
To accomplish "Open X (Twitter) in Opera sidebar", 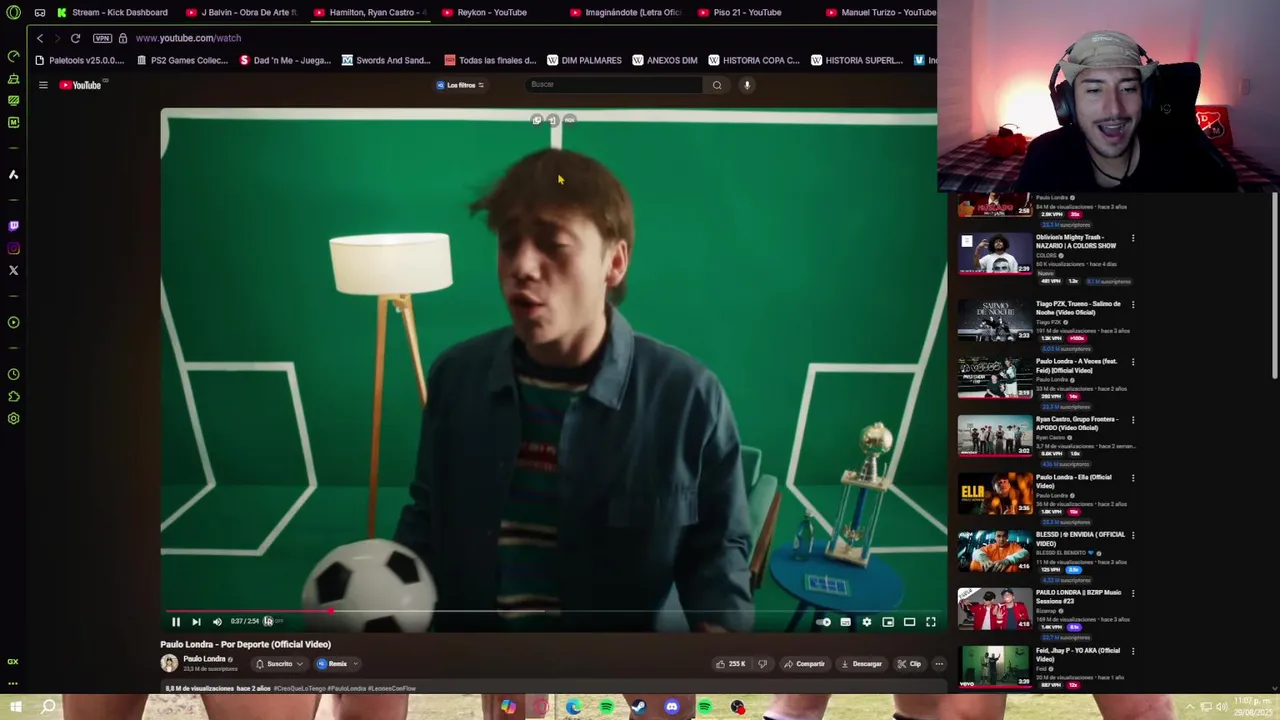I will point(14,270).
